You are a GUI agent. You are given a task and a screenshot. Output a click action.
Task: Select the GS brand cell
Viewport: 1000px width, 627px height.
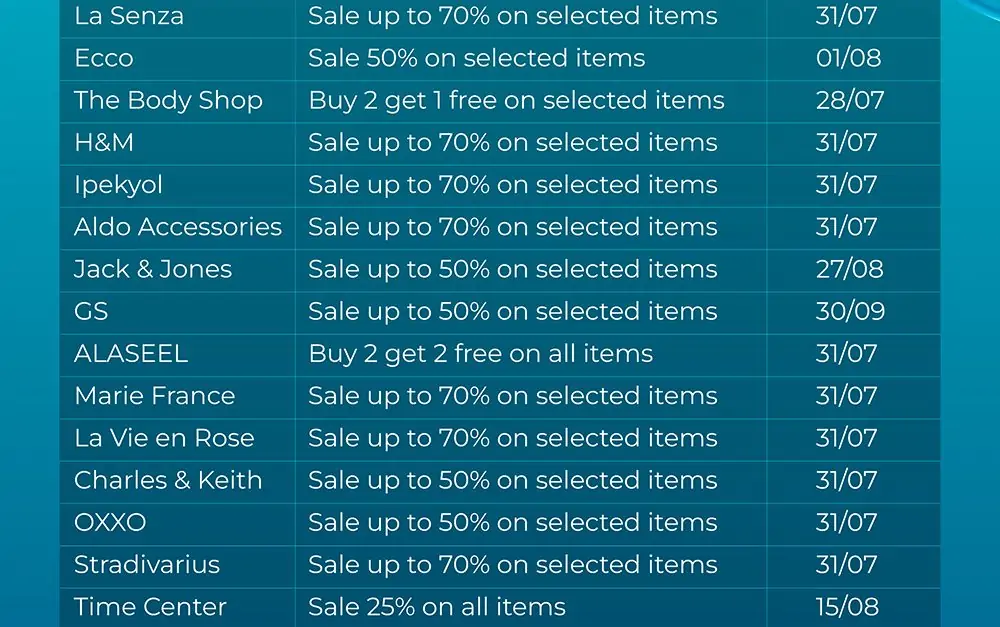tap(91, 311)
